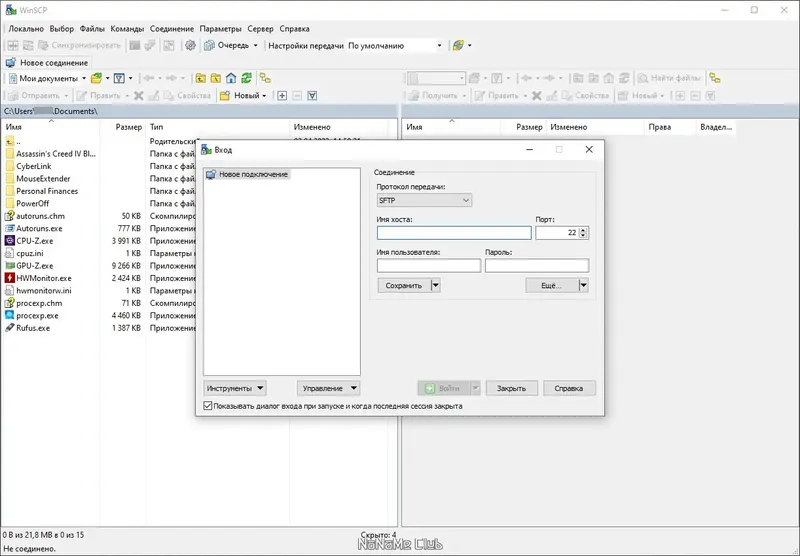
Task: Click the Новый new folder icon in local toolbar
Action: (225, 96)
